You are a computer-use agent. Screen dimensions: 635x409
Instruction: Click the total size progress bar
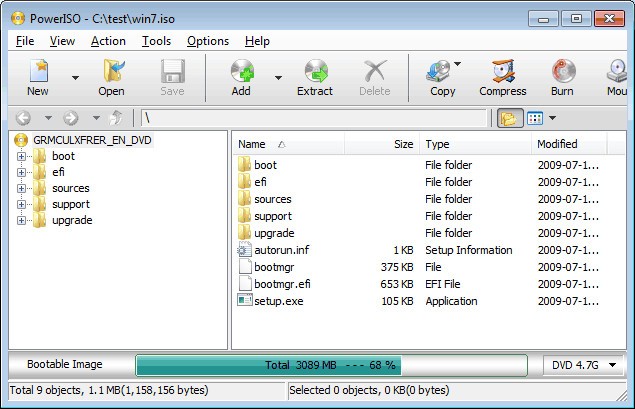tap(331, 365)
